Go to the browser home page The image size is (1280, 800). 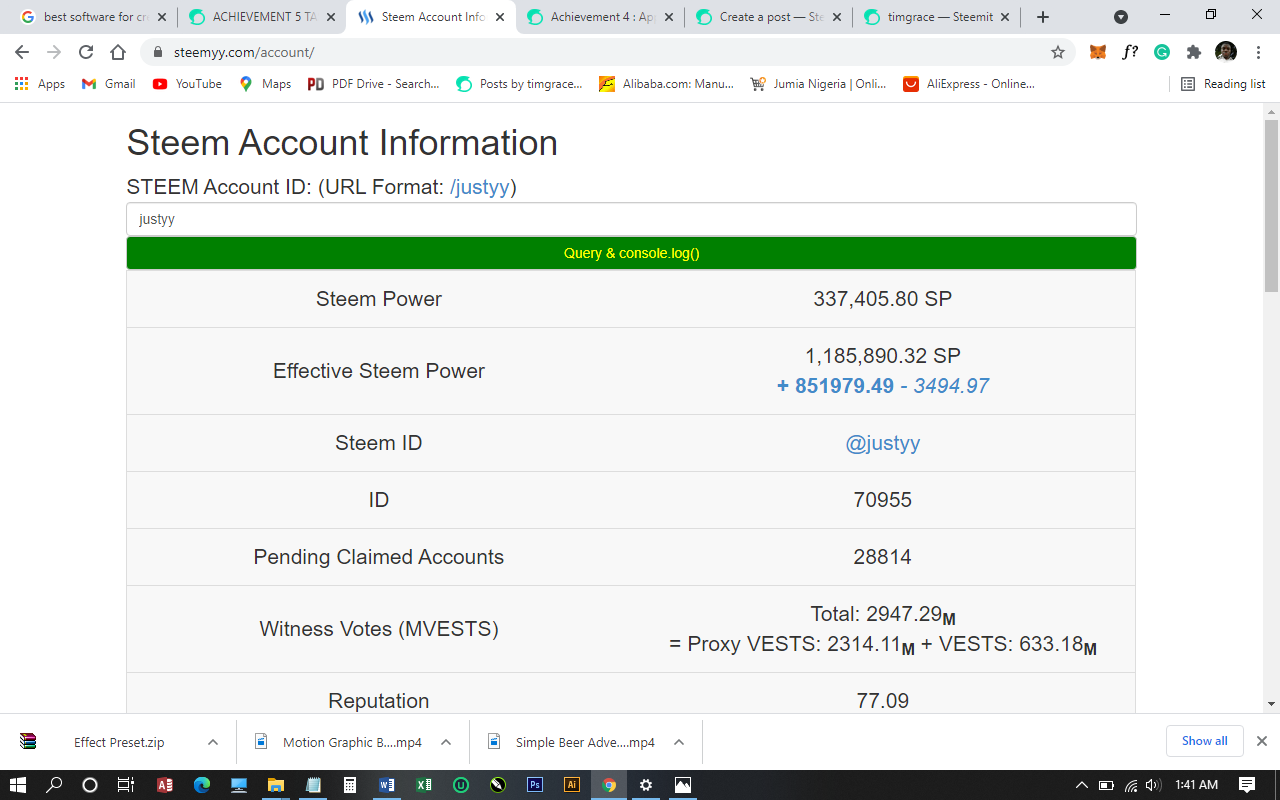tap(118, 52)
